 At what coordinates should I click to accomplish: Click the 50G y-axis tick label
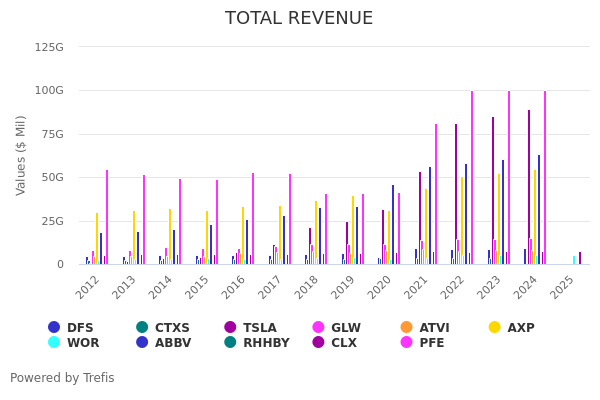tap(52, 178)
